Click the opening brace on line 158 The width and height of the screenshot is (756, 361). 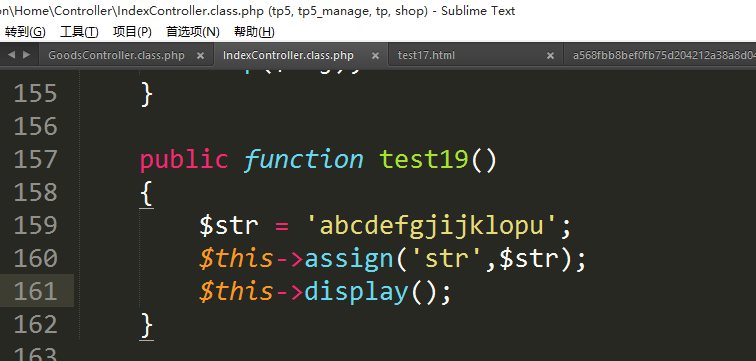click(x=147, y=194)
